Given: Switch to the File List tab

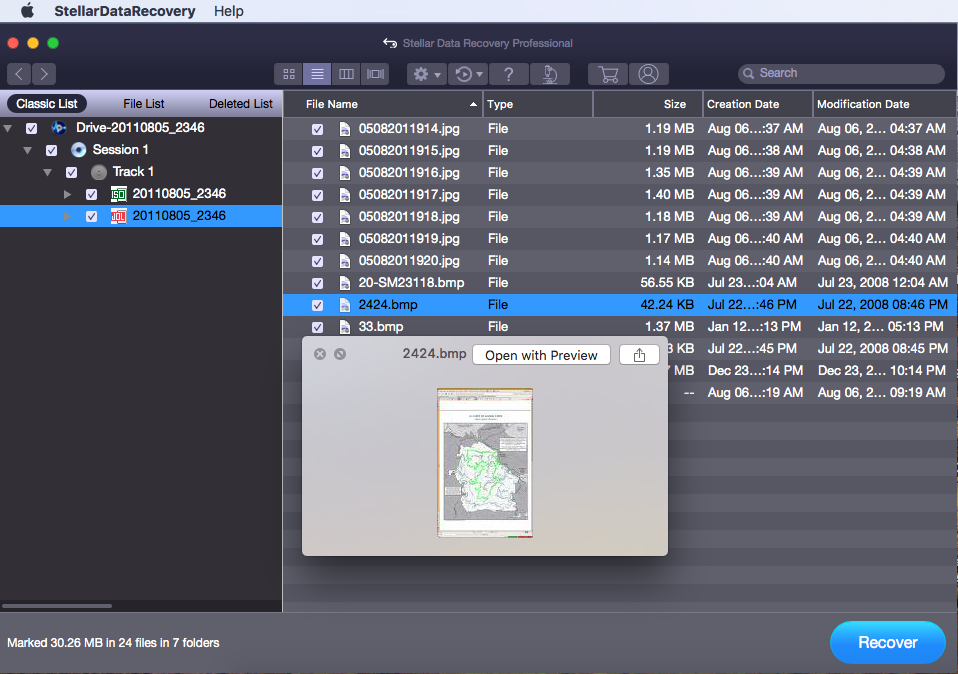Looking at the screenshot, I should pos(144,103).
